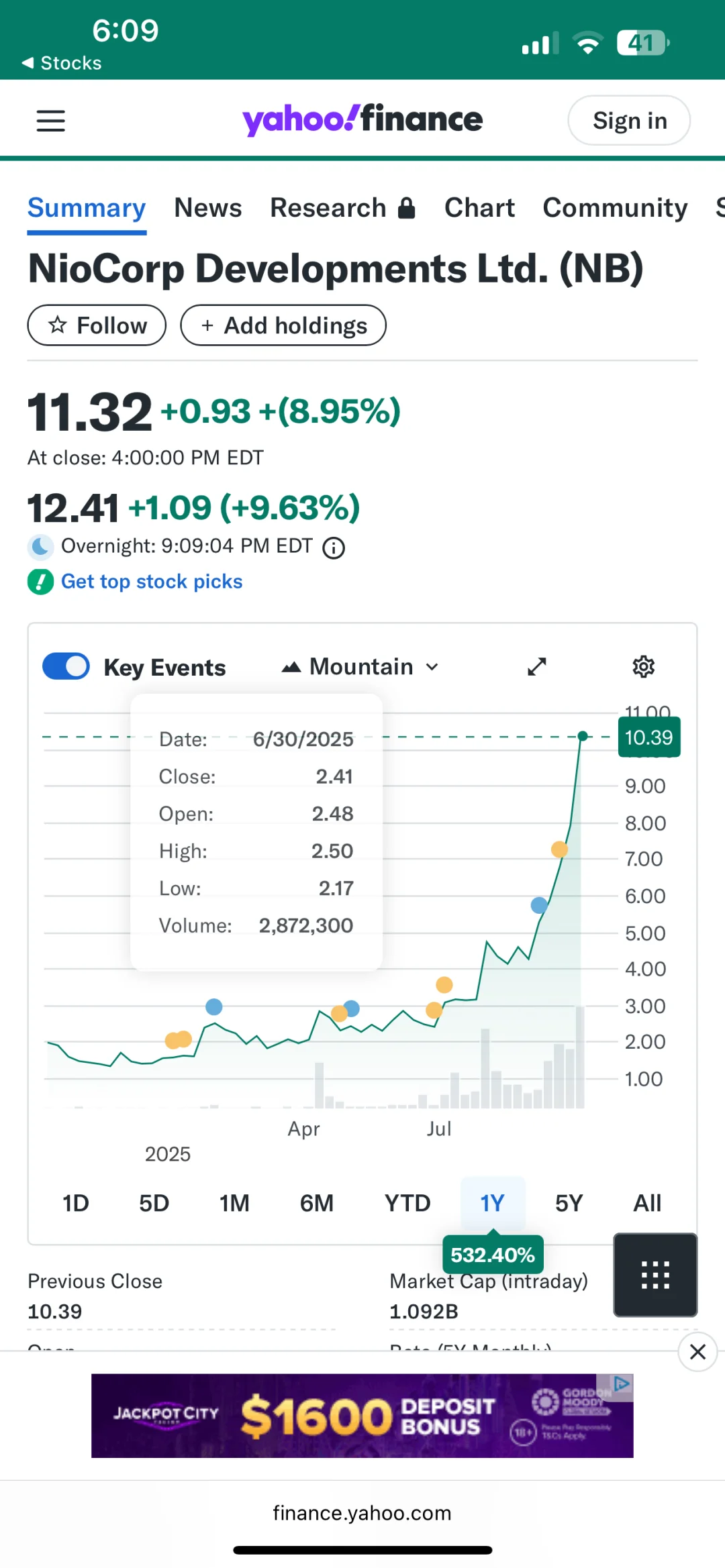Toggle the Key Events switch off
The width and height of the screenshot is (725, 1568).
66,666
